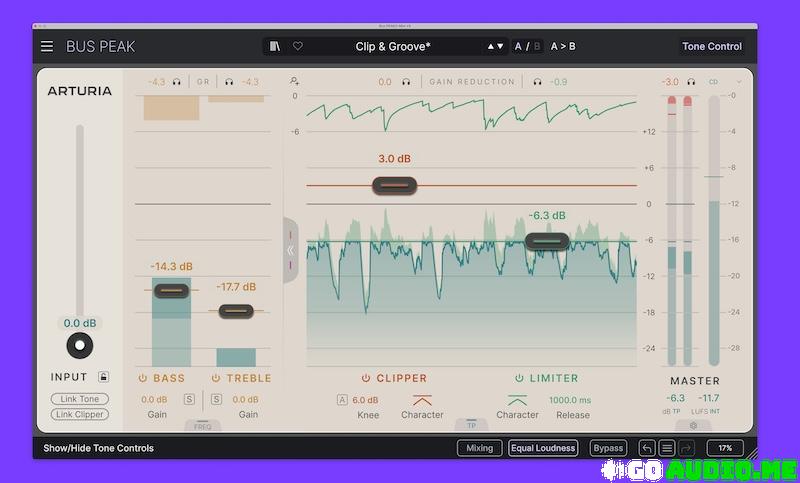The width and height of the screenshot is (800, 483).
Task: Copy settings with A > B button
Action: (563, 46)
